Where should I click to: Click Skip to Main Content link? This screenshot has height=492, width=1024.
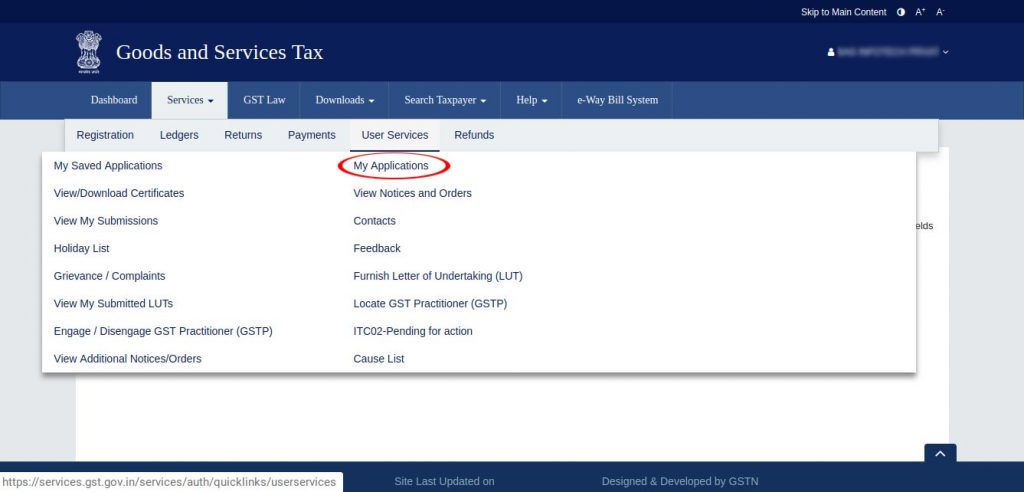point(843,12)
